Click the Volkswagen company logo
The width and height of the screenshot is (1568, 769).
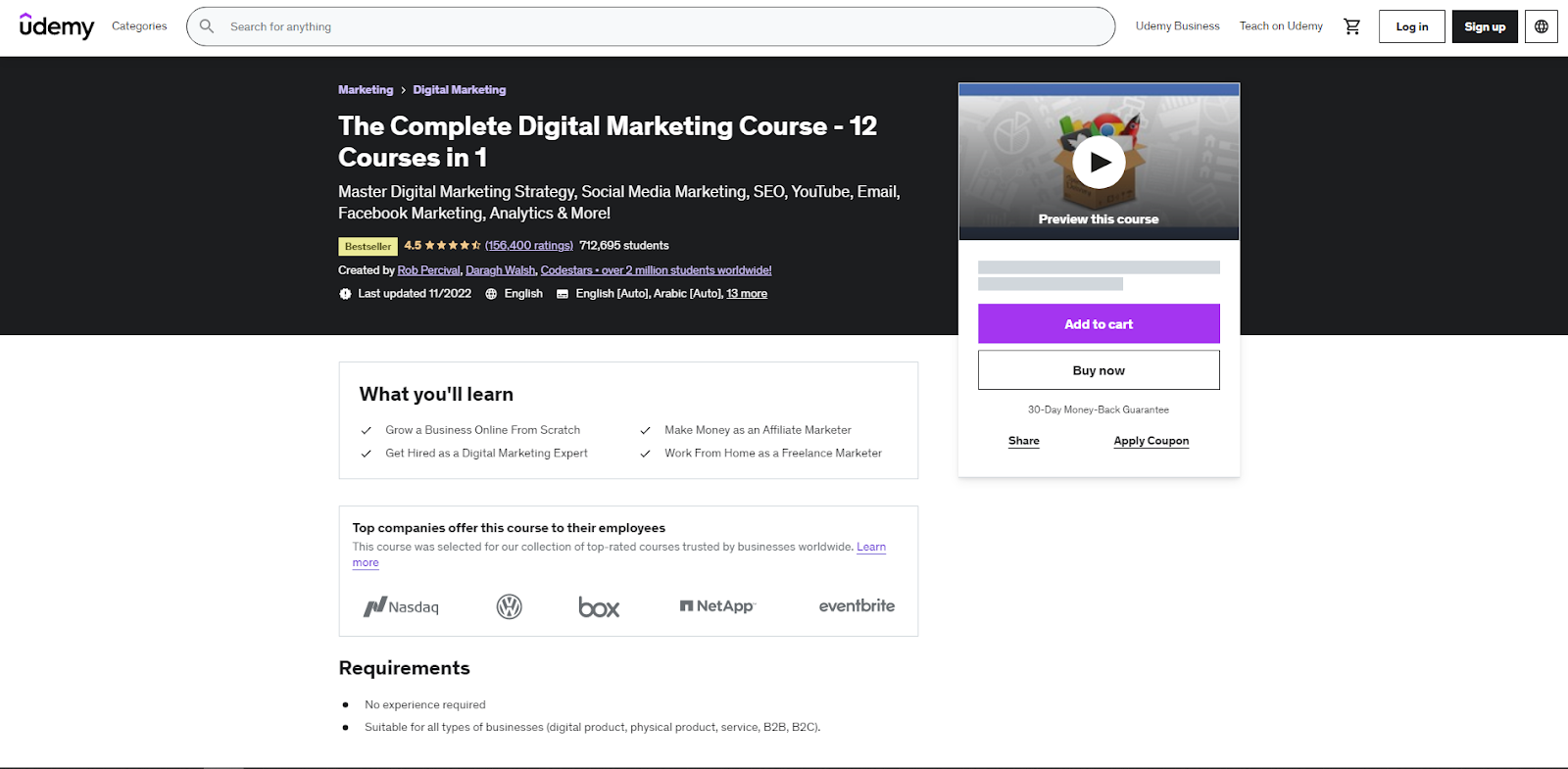tap(510, 606)
